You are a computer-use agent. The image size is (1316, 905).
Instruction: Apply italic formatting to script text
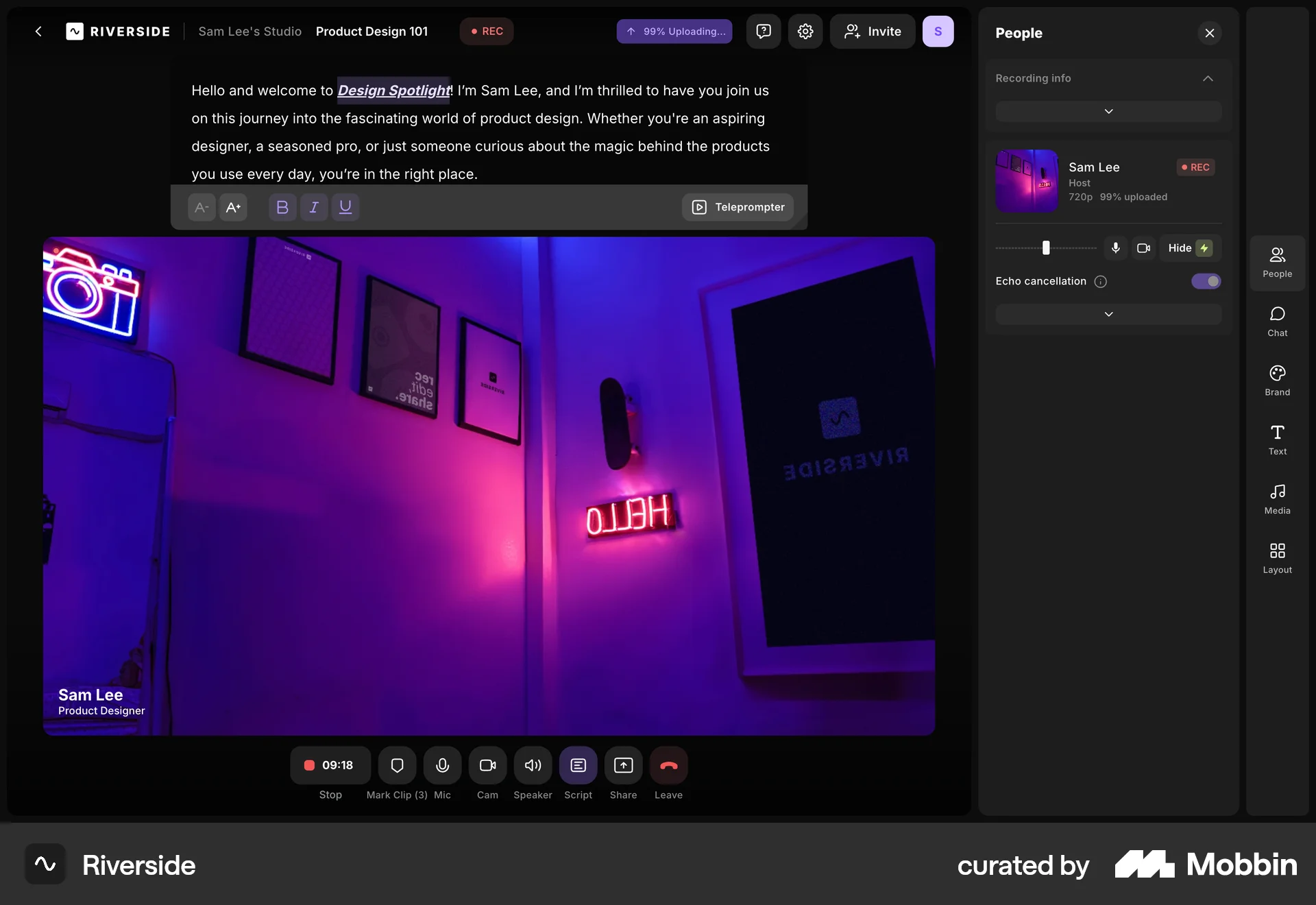coord(314,207)
